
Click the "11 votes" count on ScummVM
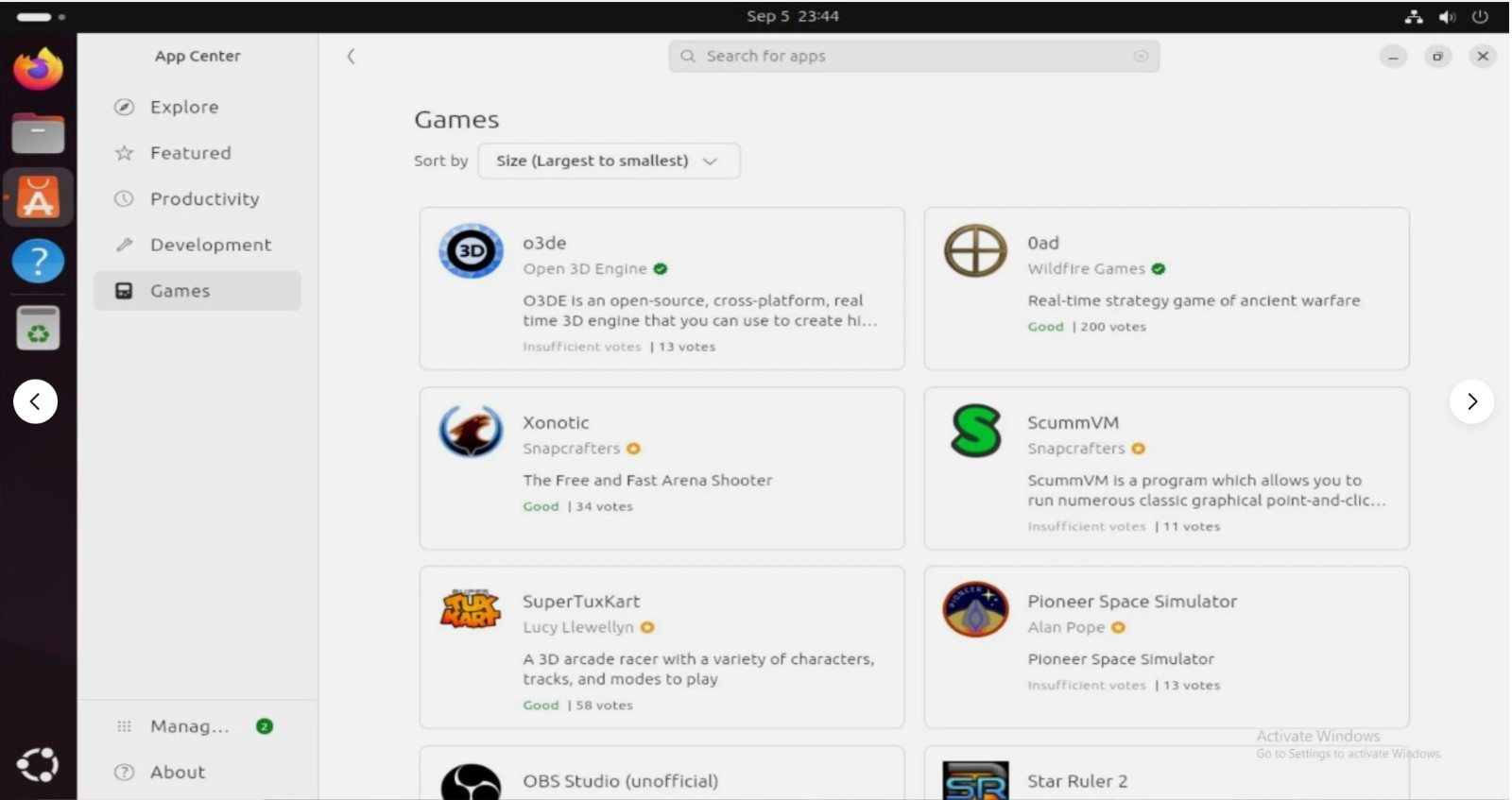pyautogui.click(x=1192, y=526)
